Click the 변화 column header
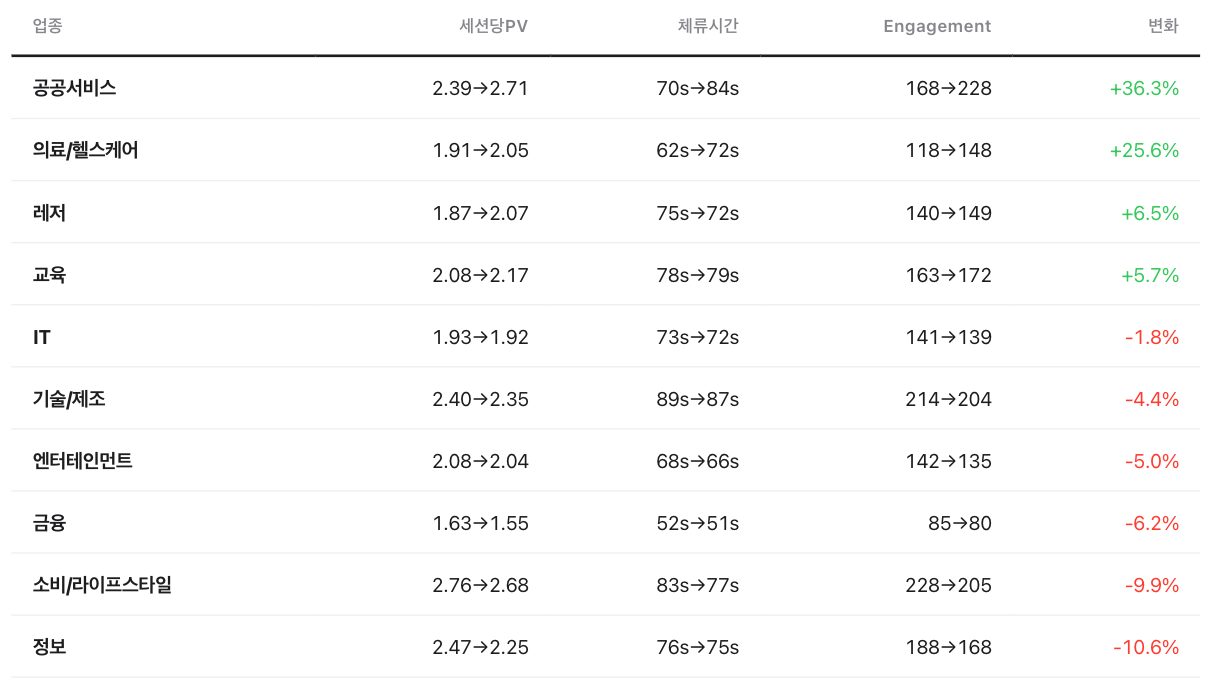The height and width of the screenshot is (685, 1211). 1163,27
